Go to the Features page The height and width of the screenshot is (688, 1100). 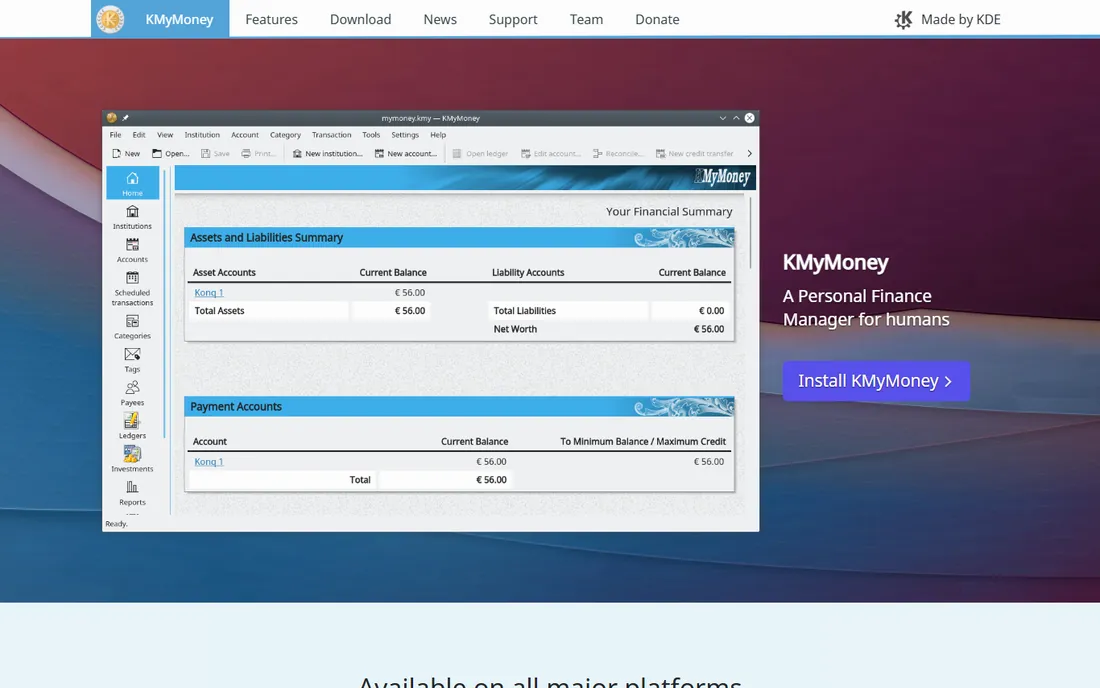[x=271, y=20]
